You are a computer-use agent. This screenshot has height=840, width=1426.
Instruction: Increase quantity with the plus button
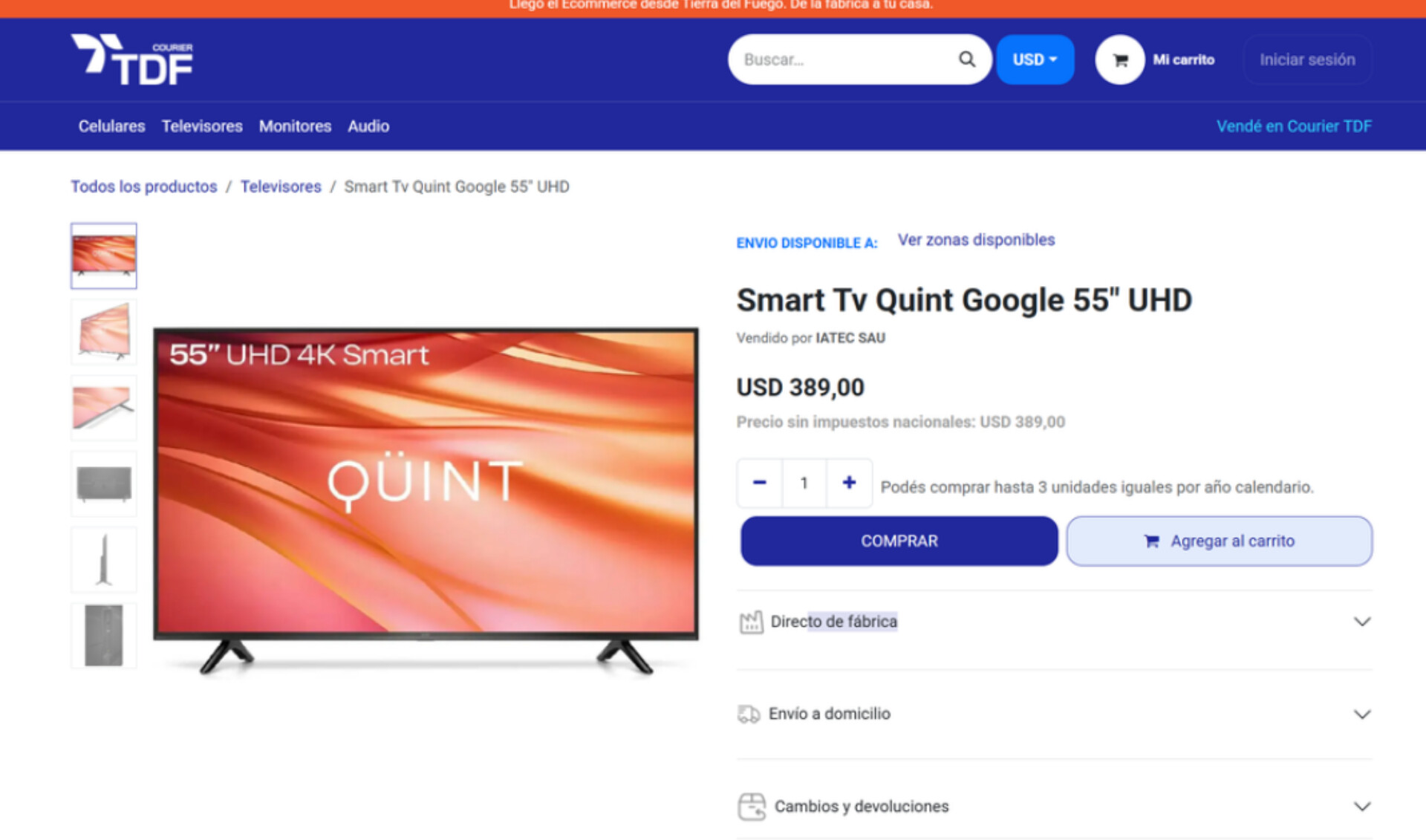[849, 483]
